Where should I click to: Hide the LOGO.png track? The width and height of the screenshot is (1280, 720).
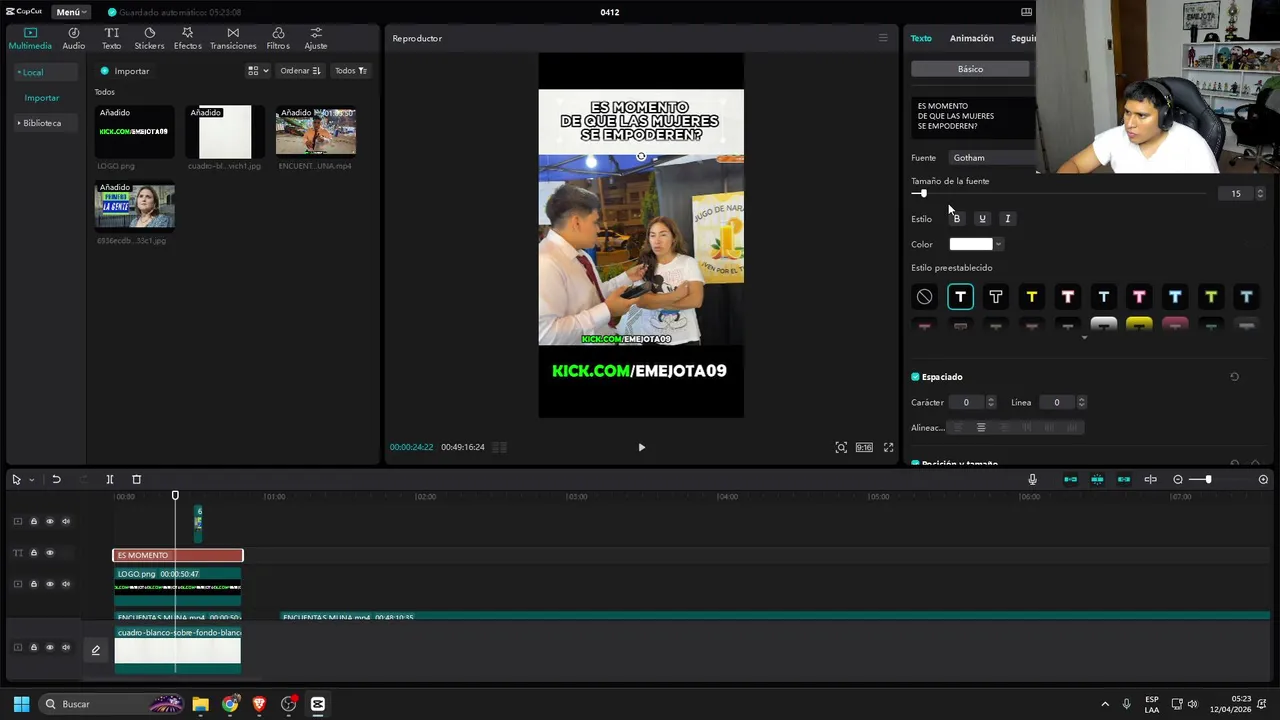tap(50, 584)
